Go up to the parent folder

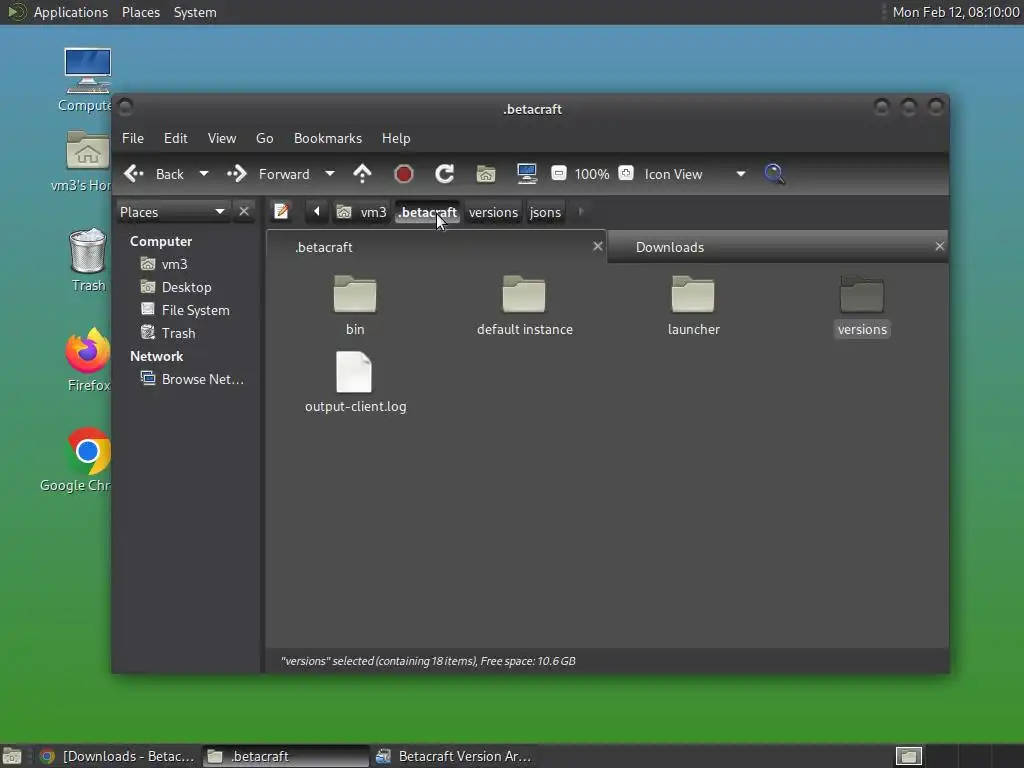(x=362, y=174)
